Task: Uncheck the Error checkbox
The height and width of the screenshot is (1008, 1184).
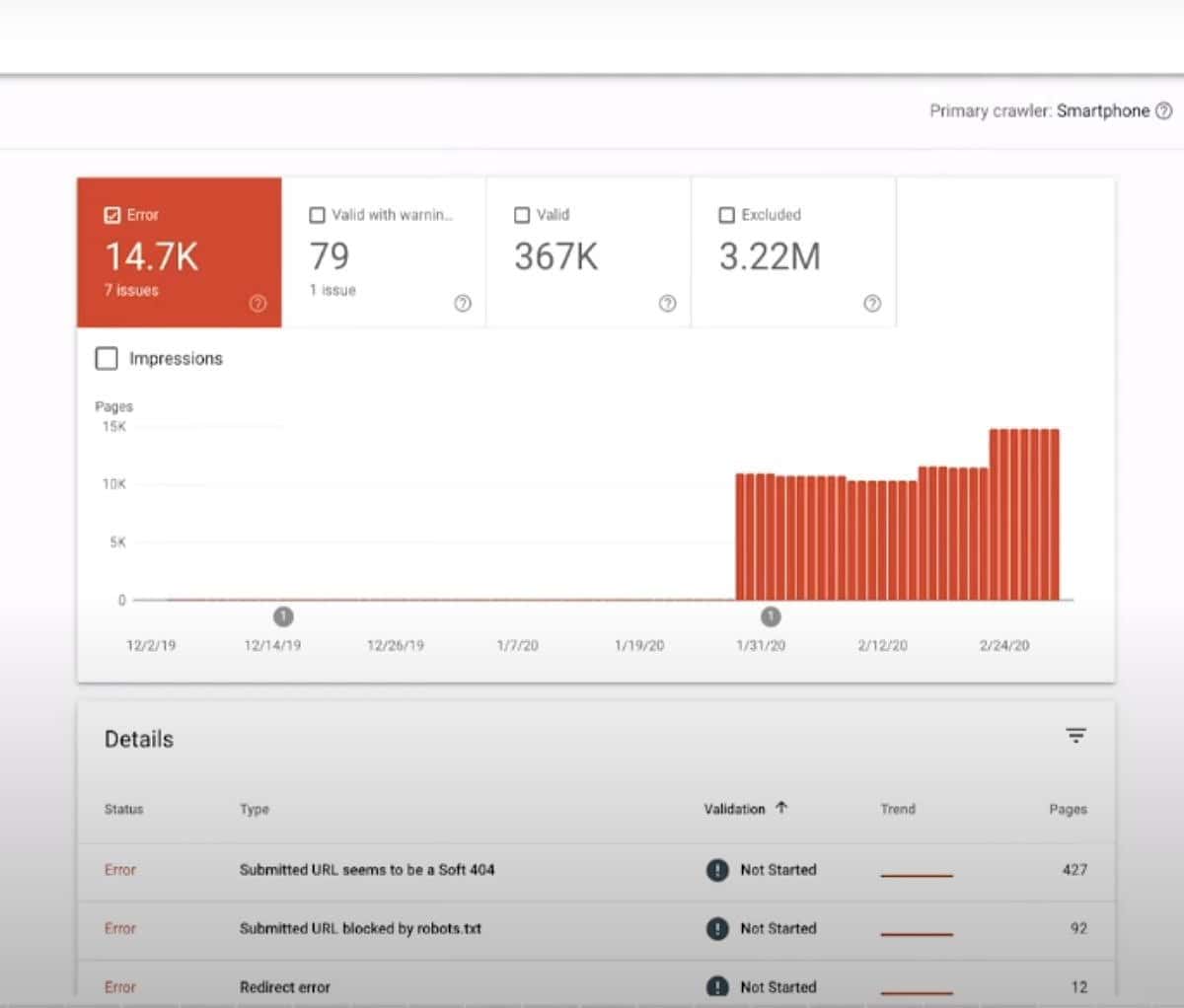Action: point(112,215)
